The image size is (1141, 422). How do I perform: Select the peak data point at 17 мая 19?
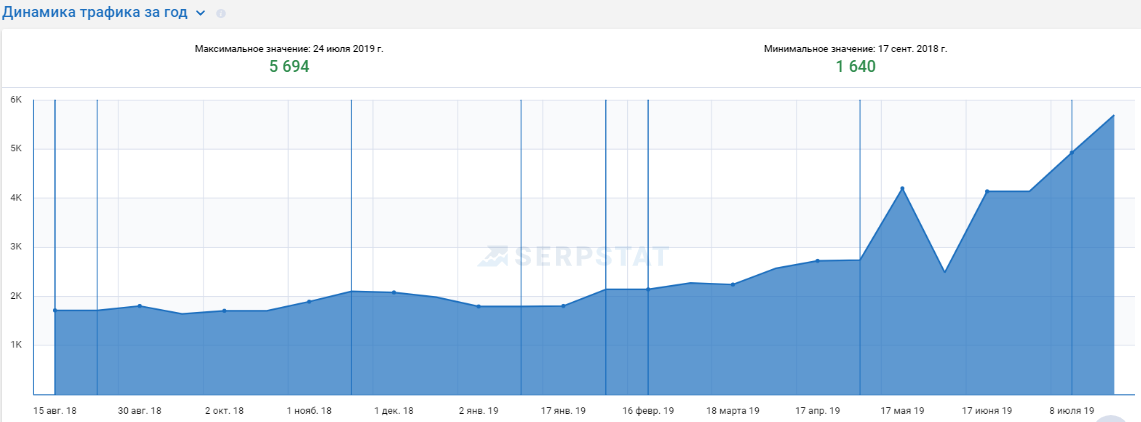click(x=902, y=188)
